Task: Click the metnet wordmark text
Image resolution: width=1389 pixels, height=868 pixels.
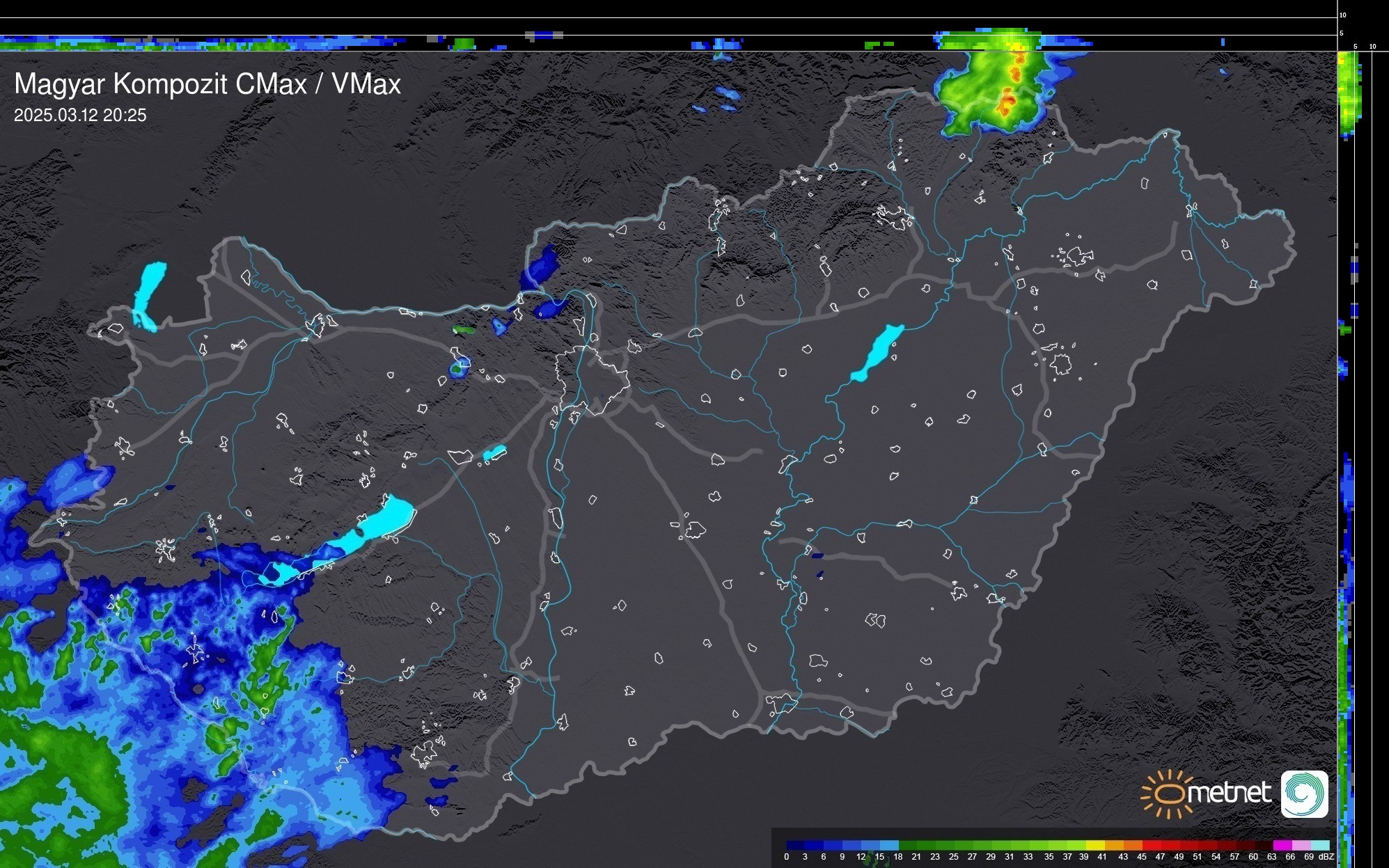Action: point(1229,793)
